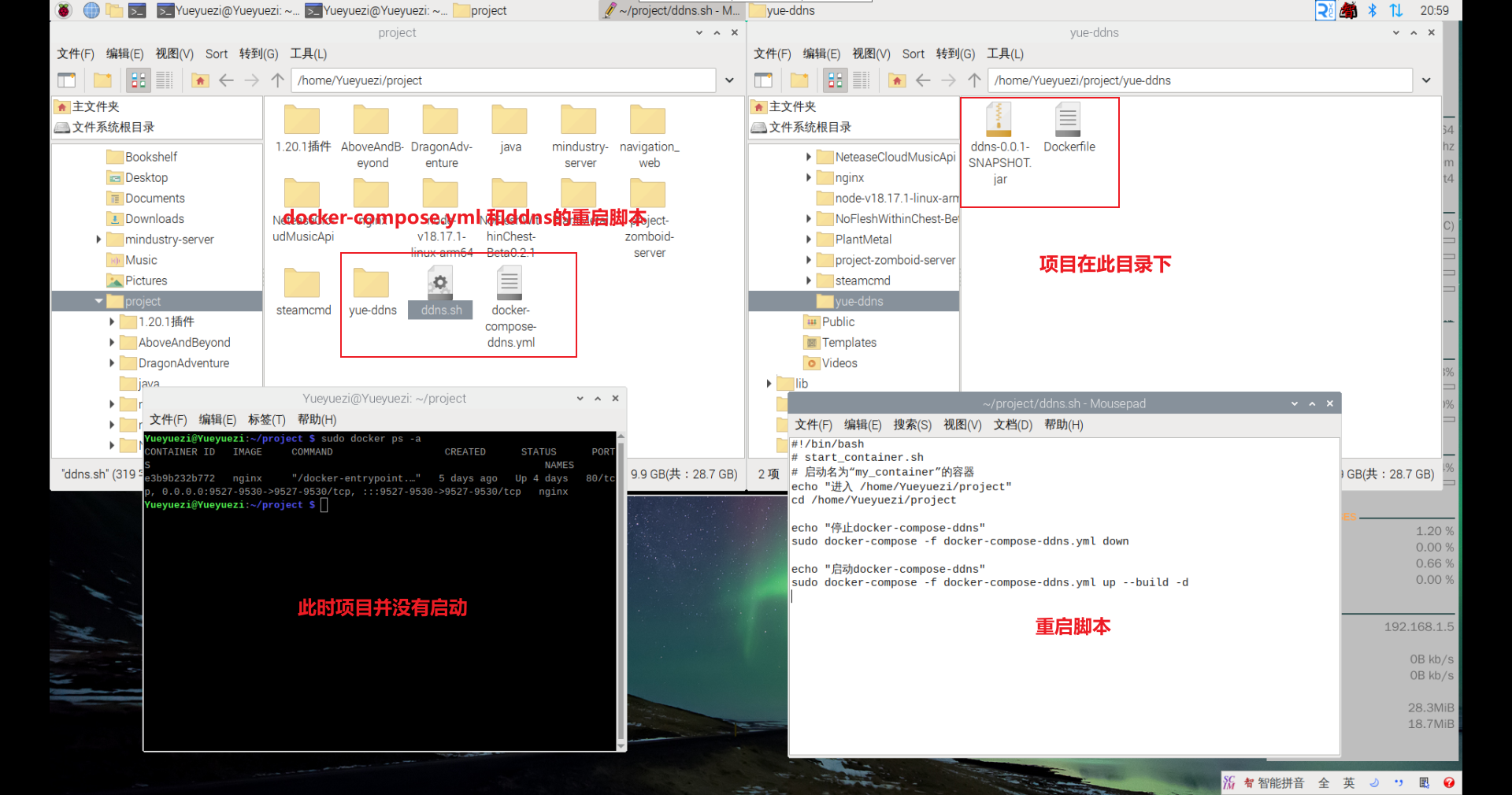This screenshot has height=795, width=1512.
Task: Go to the home folder in the project window
Action: [200, 80]
